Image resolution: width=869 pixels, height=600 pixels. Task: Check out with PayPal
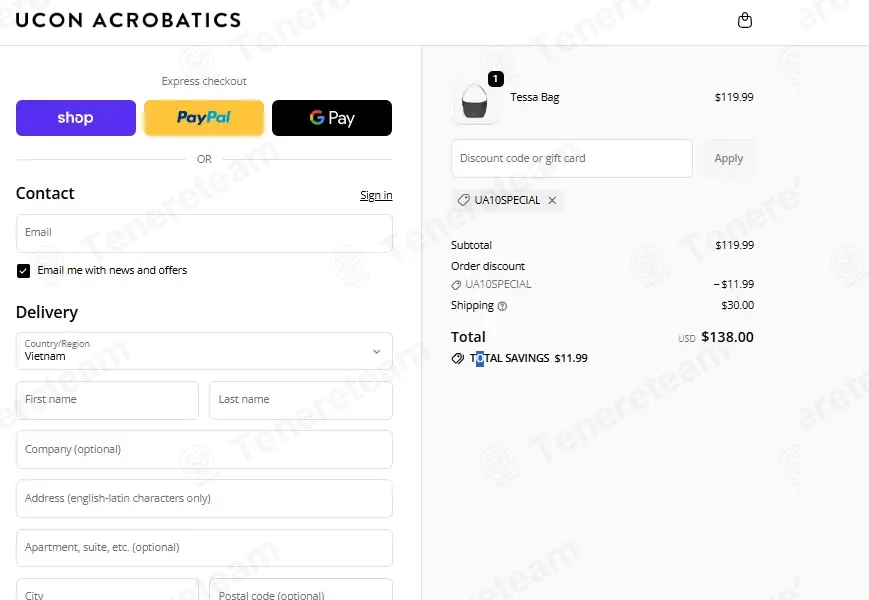pyautogui.click(x=204, y=118)
